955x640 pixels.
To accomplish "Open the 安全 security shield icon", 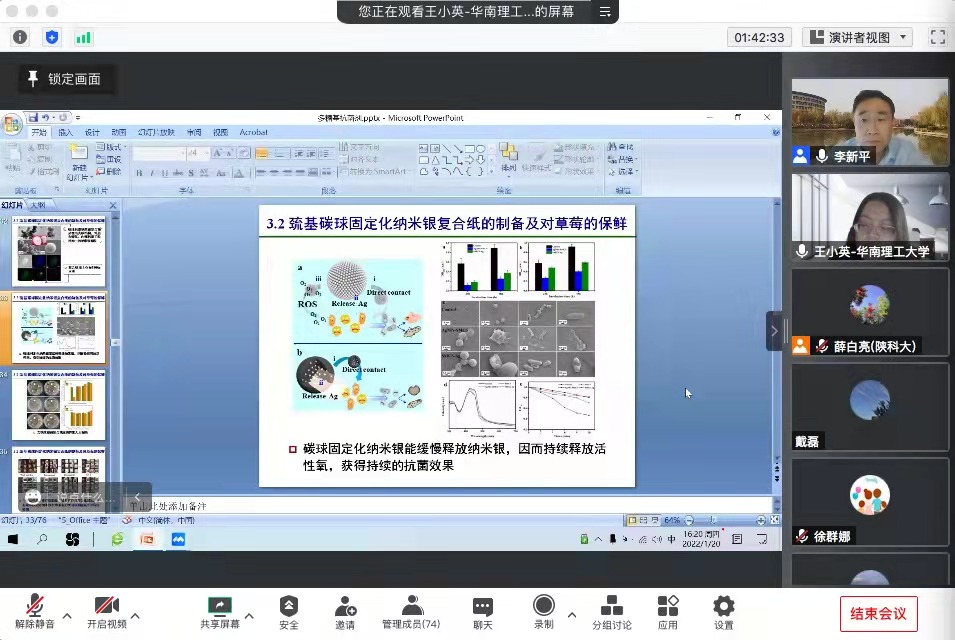I will [289, 606].
